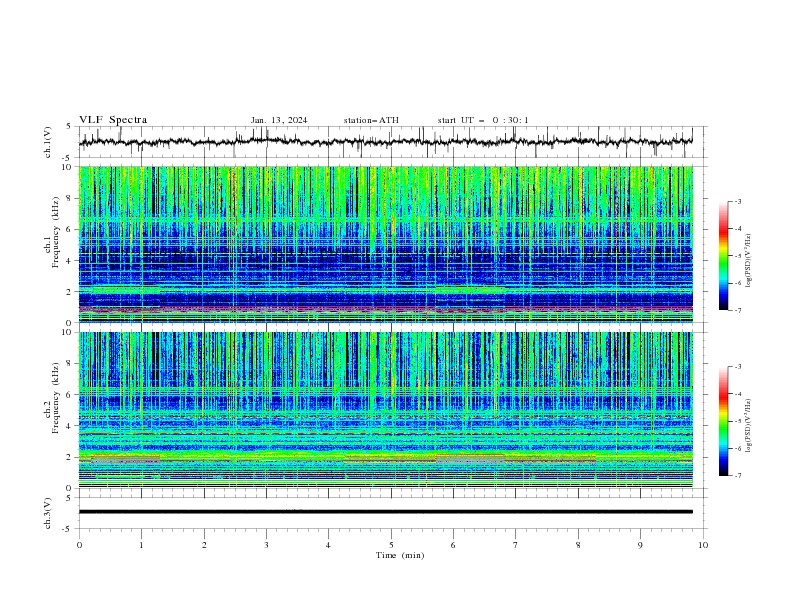Click the ch.1 voltage waveform trace
This screenshot has height=612, width=792.
pos(385,142)
